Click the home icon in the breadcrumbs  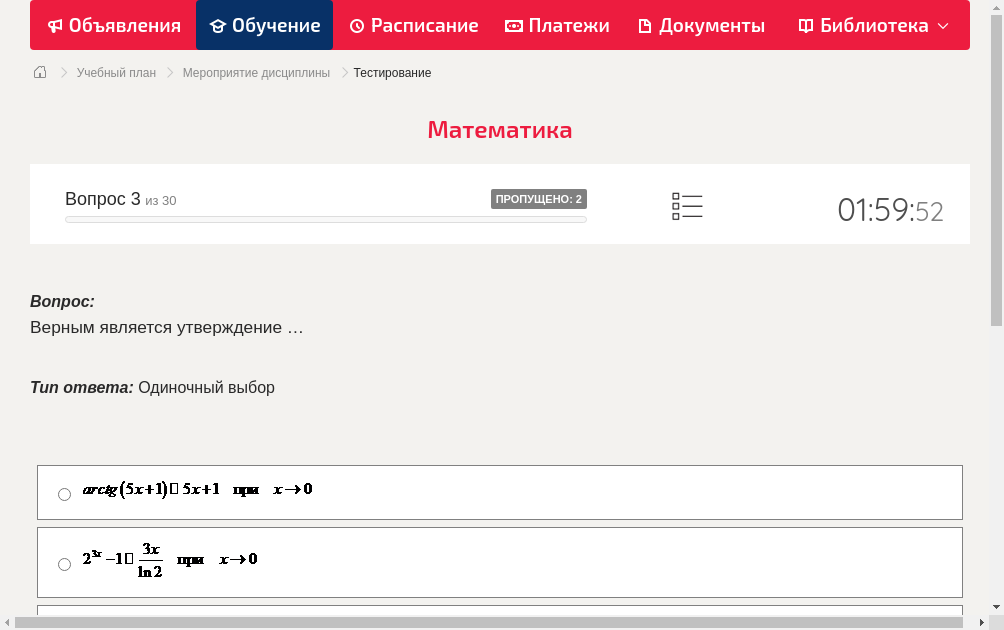click(39, 72)
